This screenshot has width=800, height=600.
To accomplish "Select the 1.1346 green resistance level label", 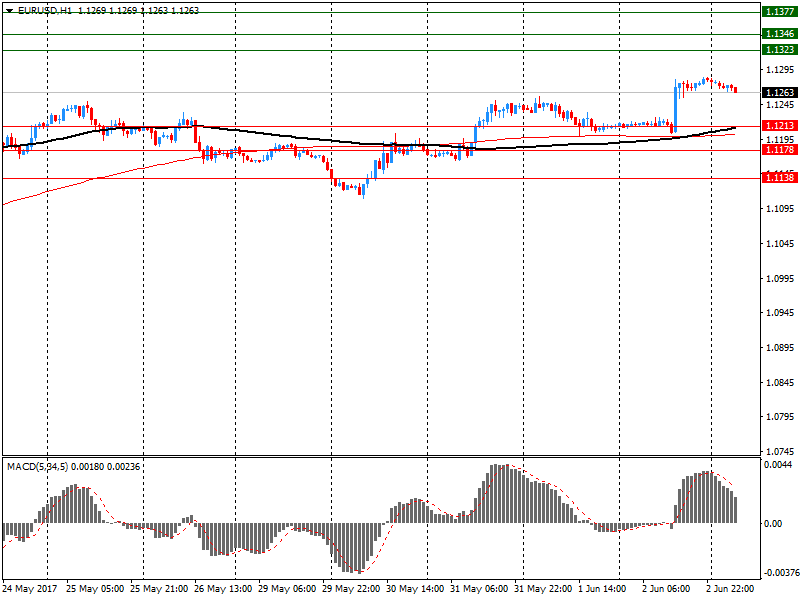I will click(780, 34).
